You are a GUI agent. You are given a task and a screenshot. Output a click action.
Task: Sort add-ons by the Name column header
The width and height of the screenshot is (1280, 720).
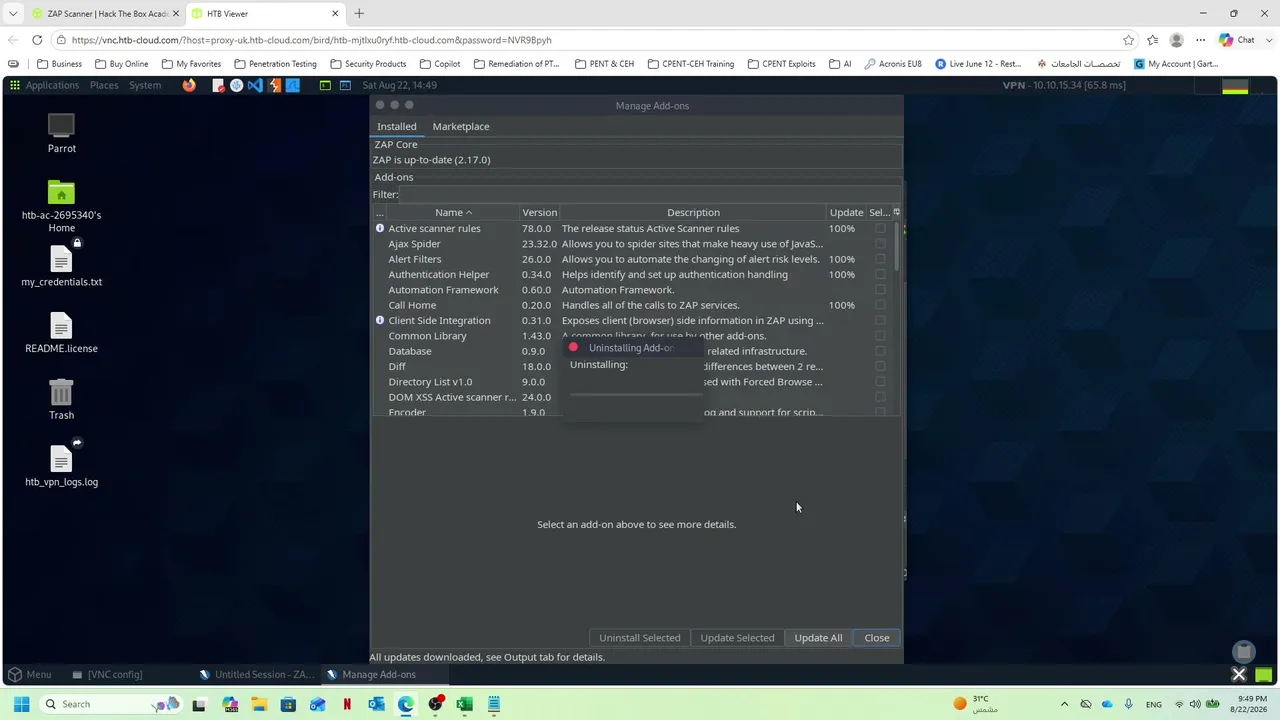click(x=453, y=212)
